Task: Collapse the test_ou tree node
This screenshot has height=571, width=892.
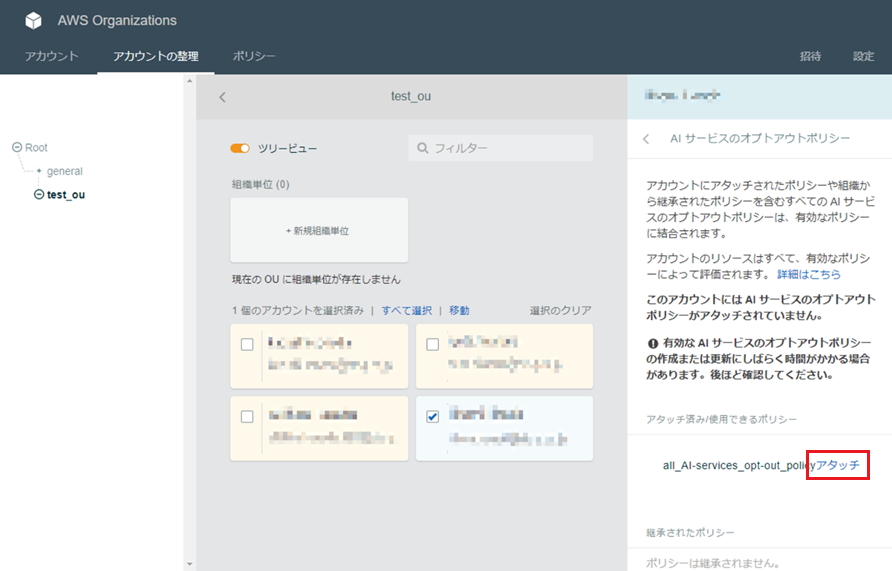Action: coord(39,195)
